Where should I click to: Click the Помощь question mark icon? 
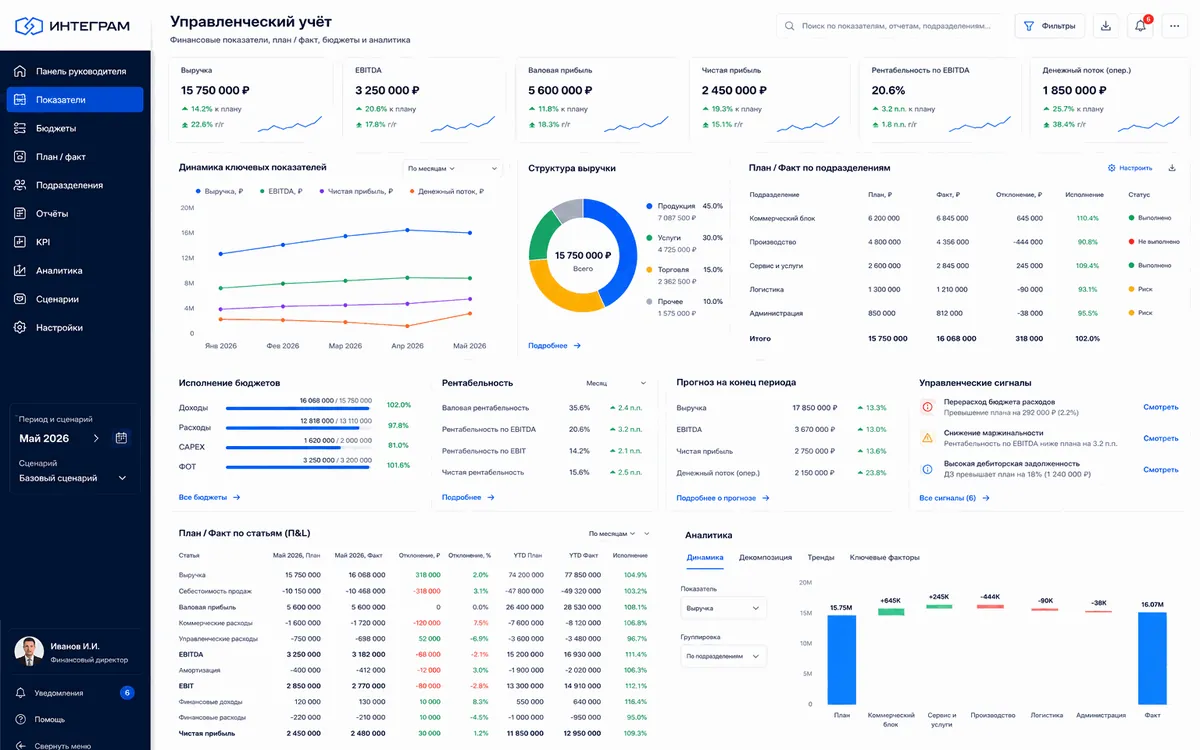[20, 719]
